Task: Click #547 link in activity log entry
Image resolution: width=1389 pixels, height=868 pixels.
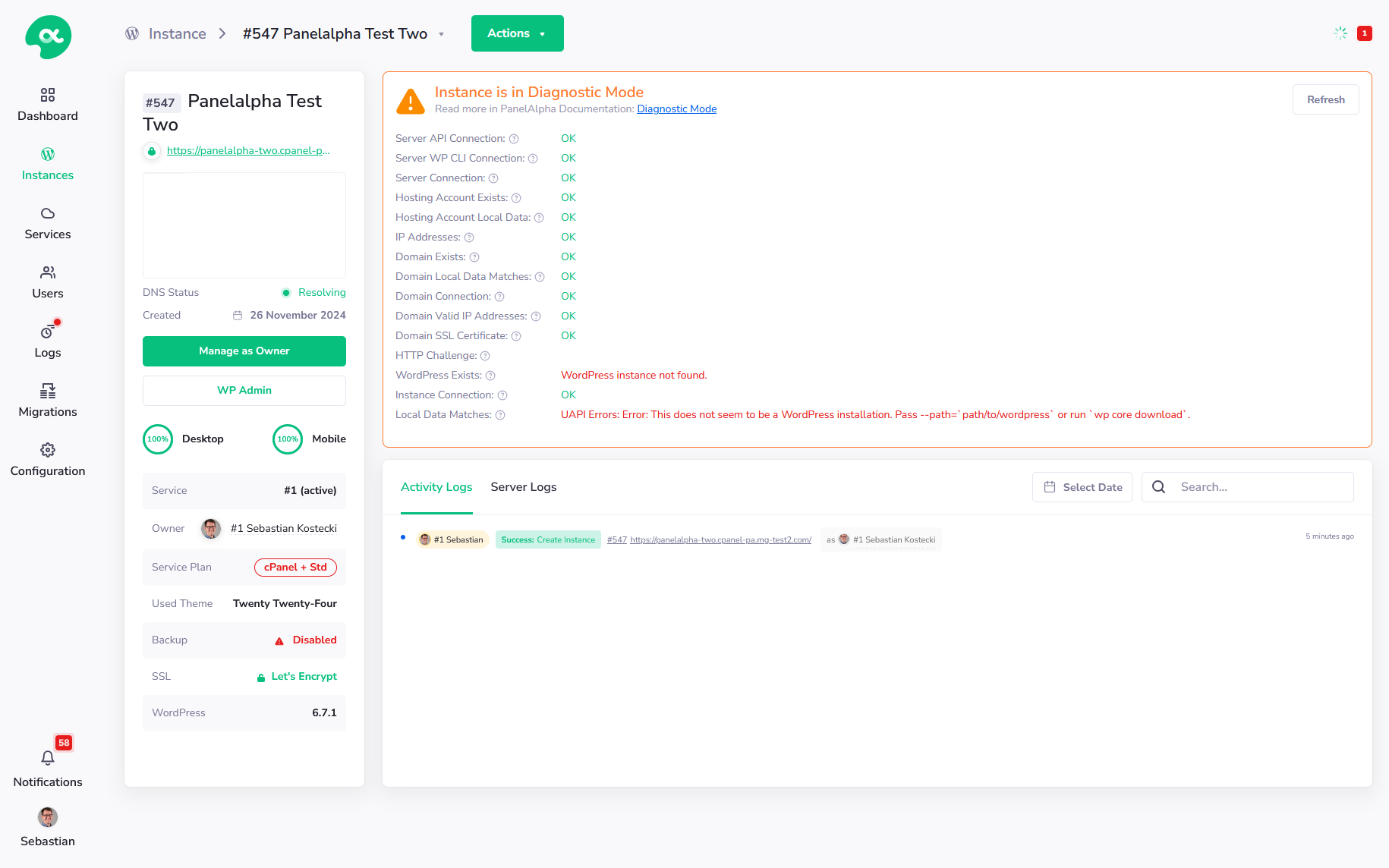Action: coord(617,540)
